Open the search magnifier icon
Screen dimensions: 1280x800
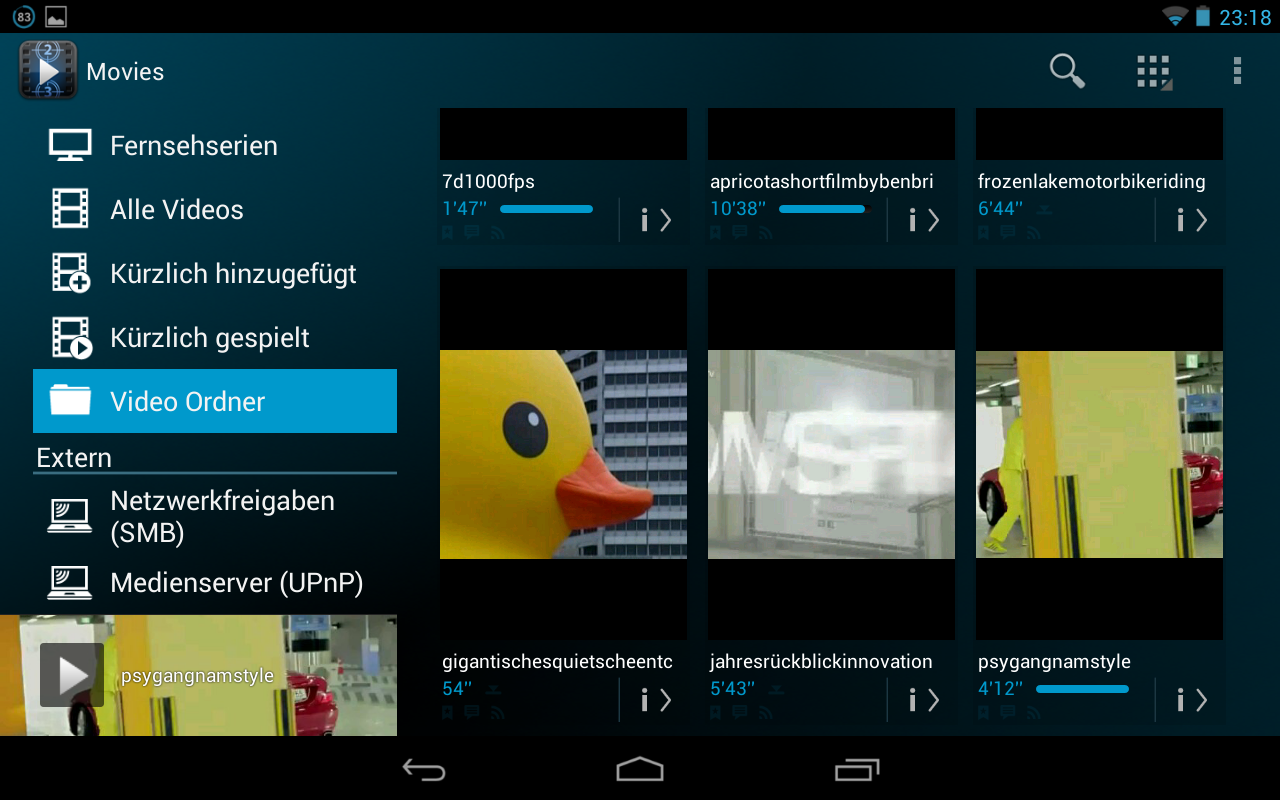[1067, 71]
